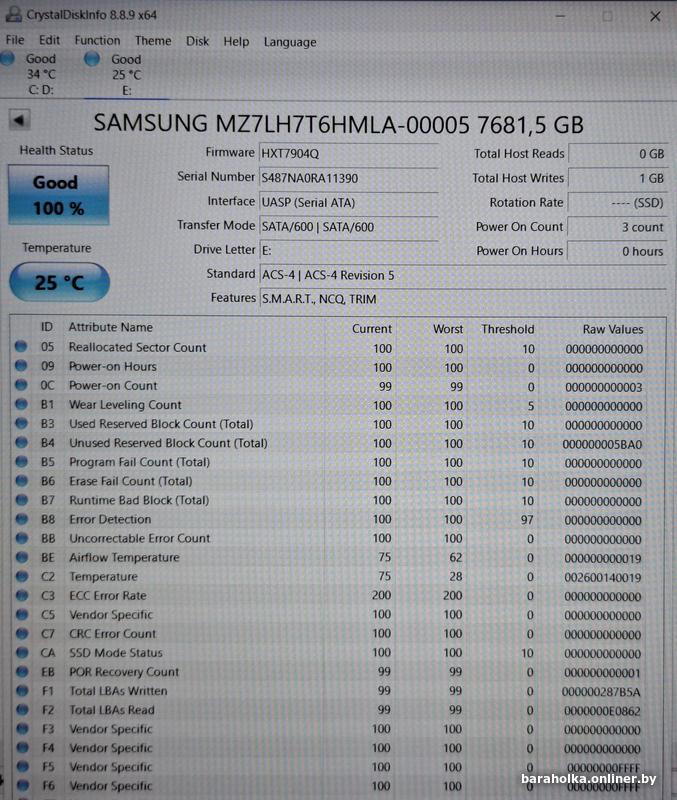Close the CrystalDiskInfo window

[x=655, y=16]
